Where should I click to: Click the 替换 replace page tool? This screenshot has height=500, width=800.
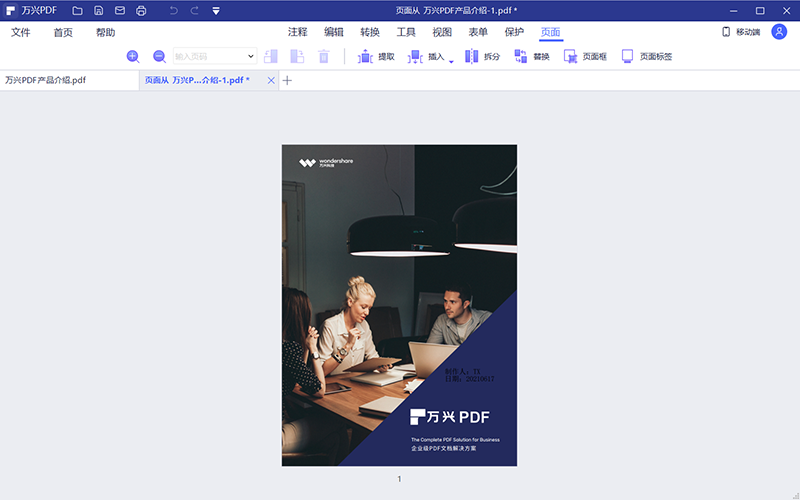tap(531, 57)
